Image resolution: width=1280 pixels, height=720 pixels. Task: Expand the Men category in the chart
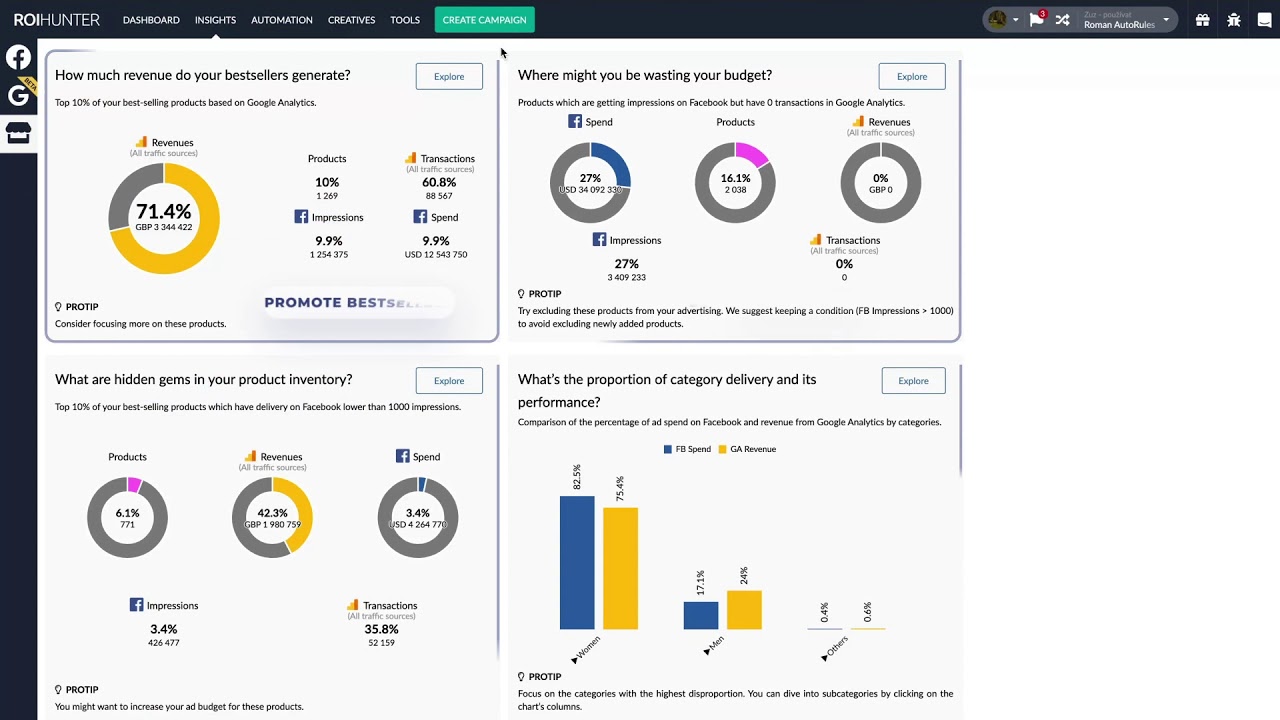tap(714, 646)
